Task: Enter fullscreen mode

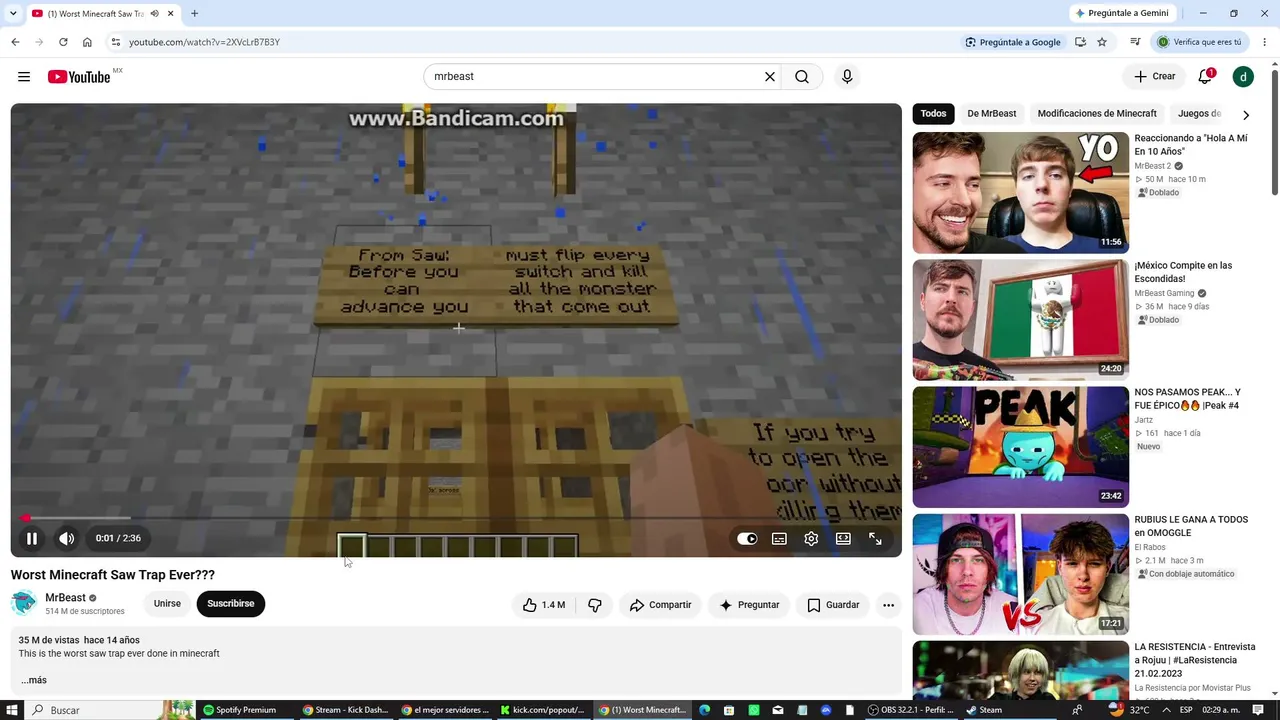Action: point(875,539)
